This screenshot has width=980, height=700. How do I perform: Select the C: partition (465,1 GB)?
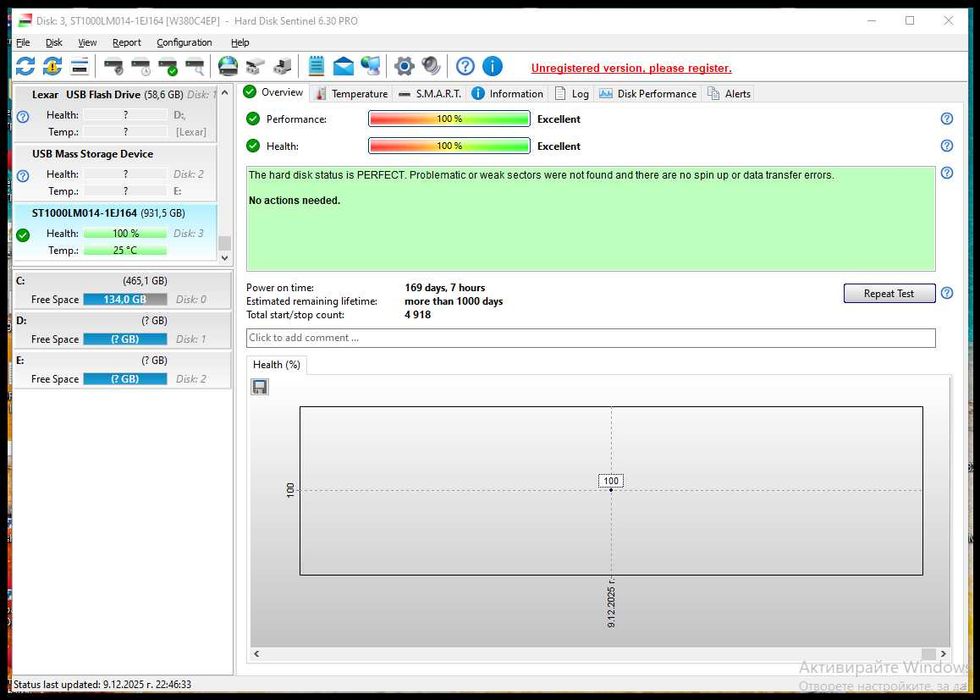coord(122,290)
